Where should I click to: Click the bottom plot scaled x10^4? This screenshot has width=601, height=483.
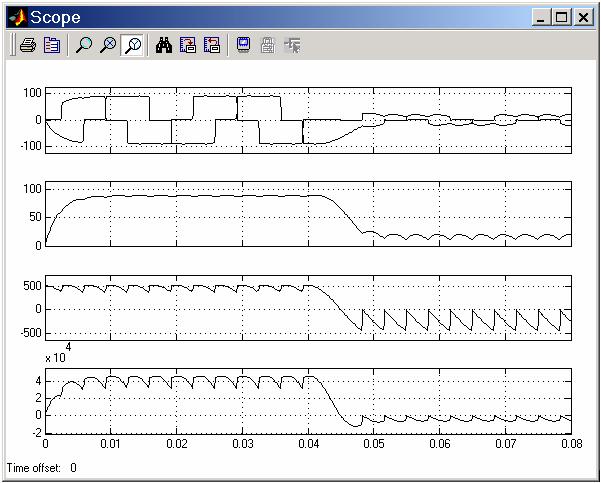pyautogui.click(x=308, y=400)
